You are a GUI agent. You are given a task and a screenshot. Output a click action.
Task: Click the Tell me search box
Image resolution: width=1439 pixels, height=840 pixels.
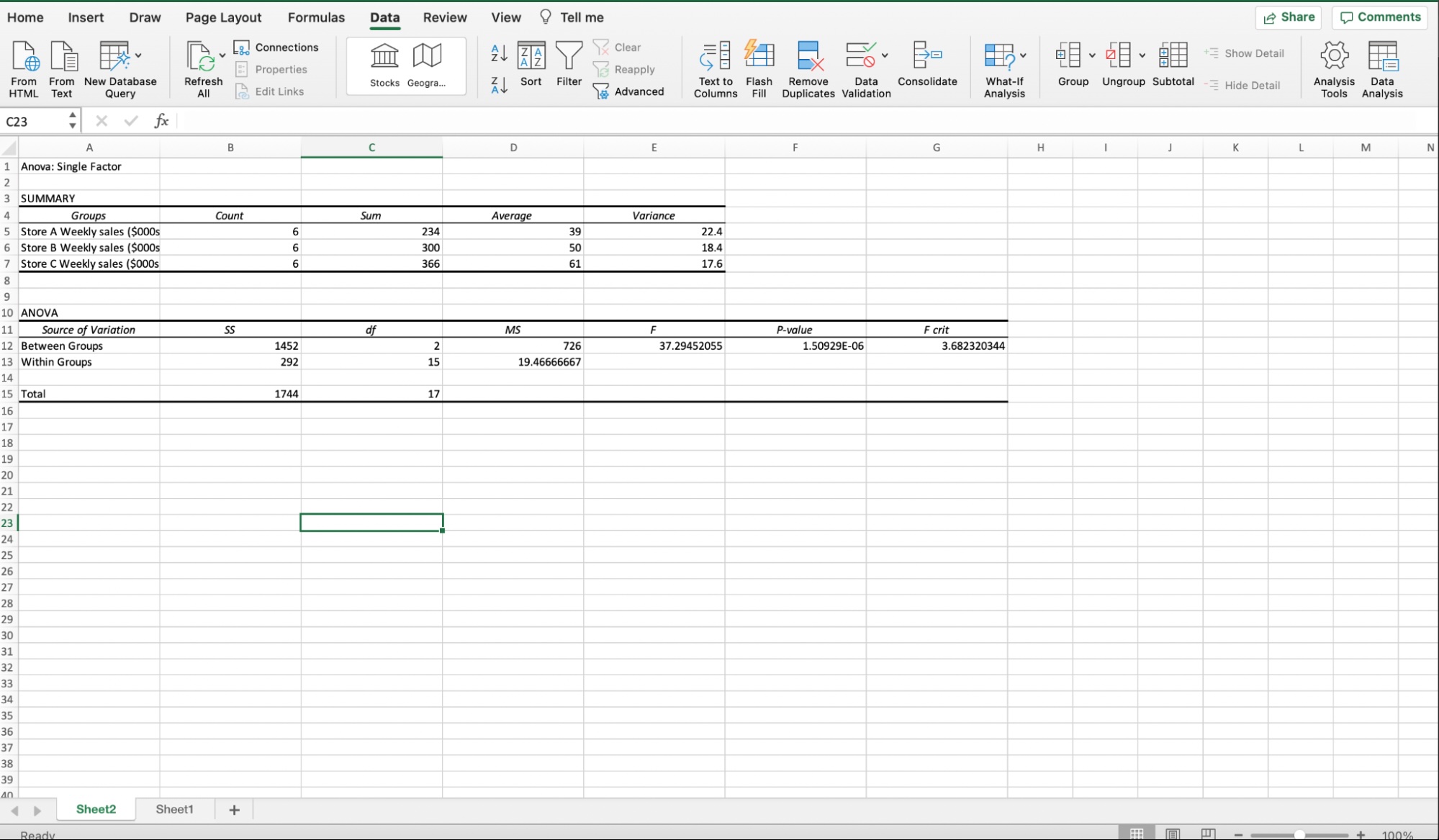(x=572, y=17)
